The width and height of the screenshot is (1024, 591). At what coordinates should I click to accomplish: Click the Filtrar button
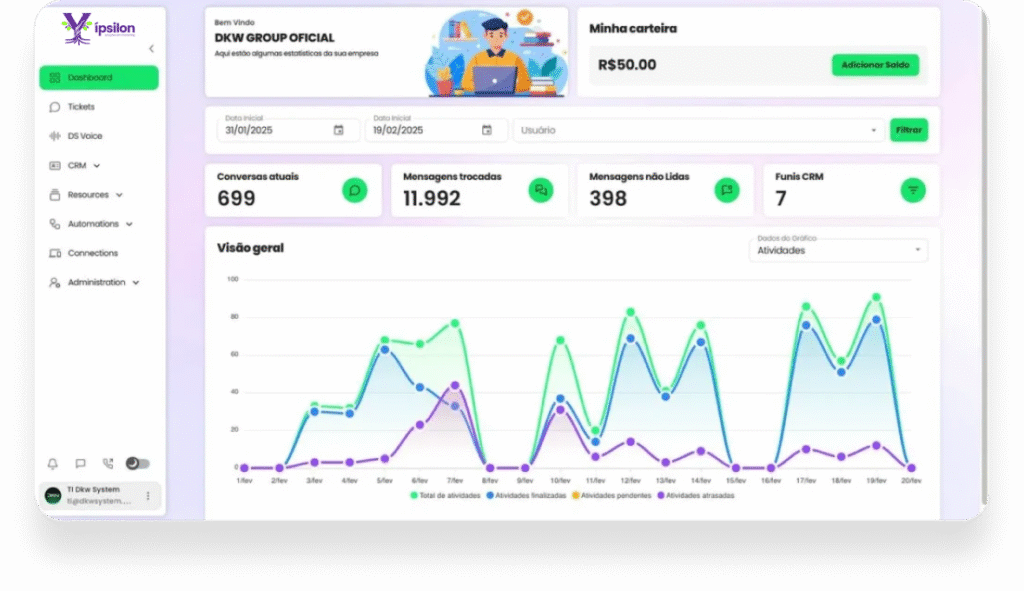(x=908, y=130)
